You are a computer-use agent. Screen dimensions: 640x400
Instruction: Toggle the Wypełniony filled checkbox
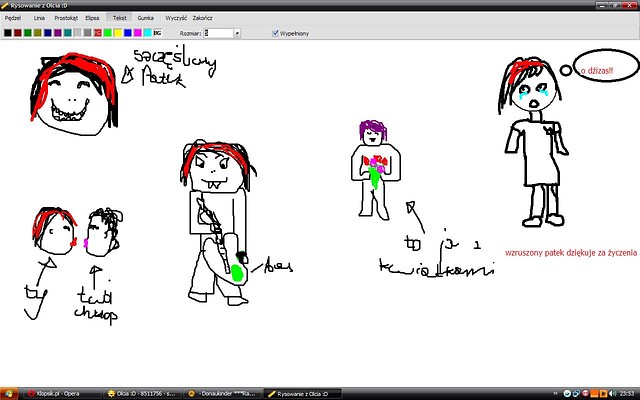pyautogui.click(x=275, y=33)
